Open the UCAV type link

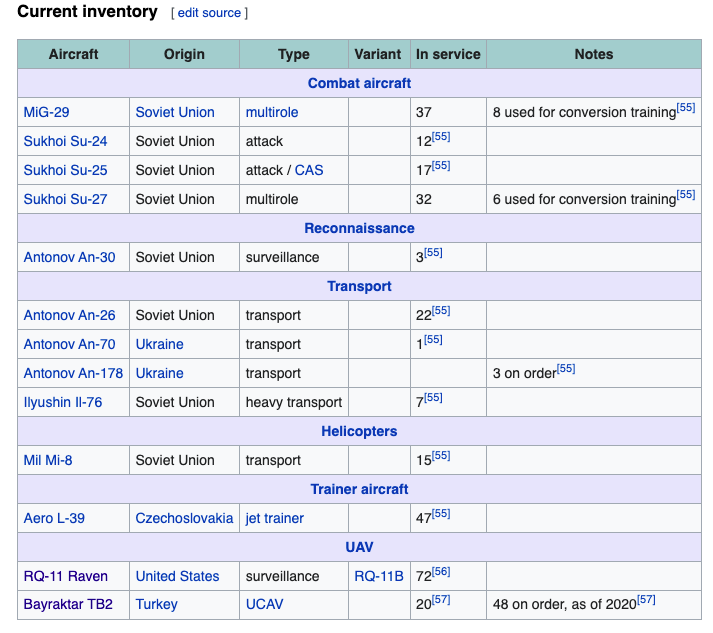click(x=265, y=604)
